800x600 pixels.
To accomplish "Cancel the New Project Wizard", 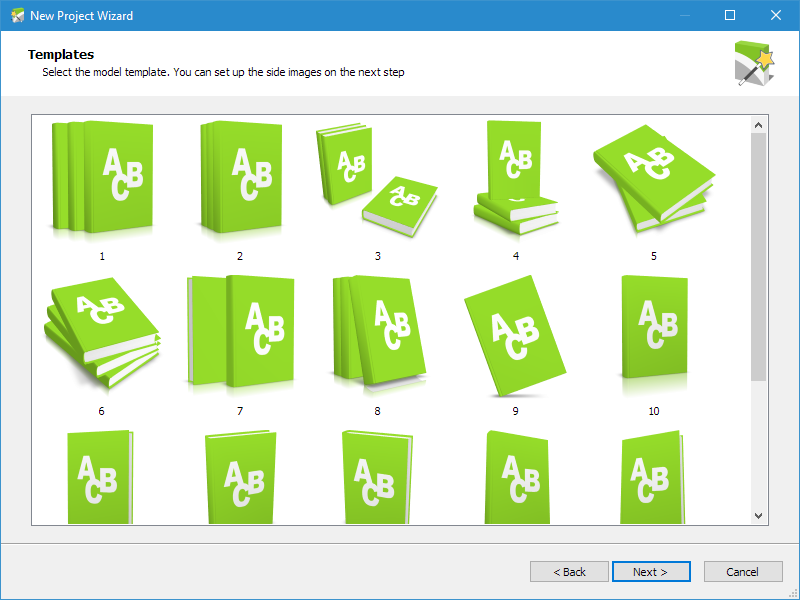I will coord(743,571).
